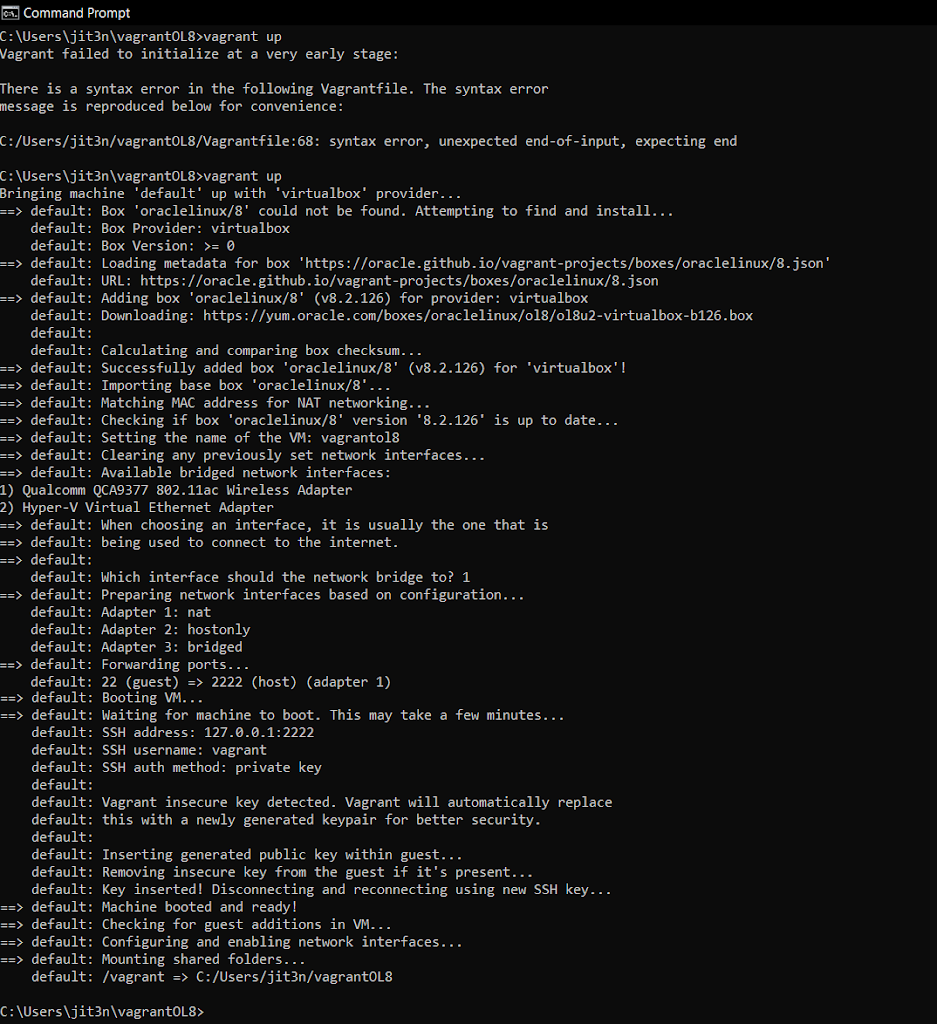
Task: Click the 'Adapter 1: nat' line
Action: coord(121,613)
